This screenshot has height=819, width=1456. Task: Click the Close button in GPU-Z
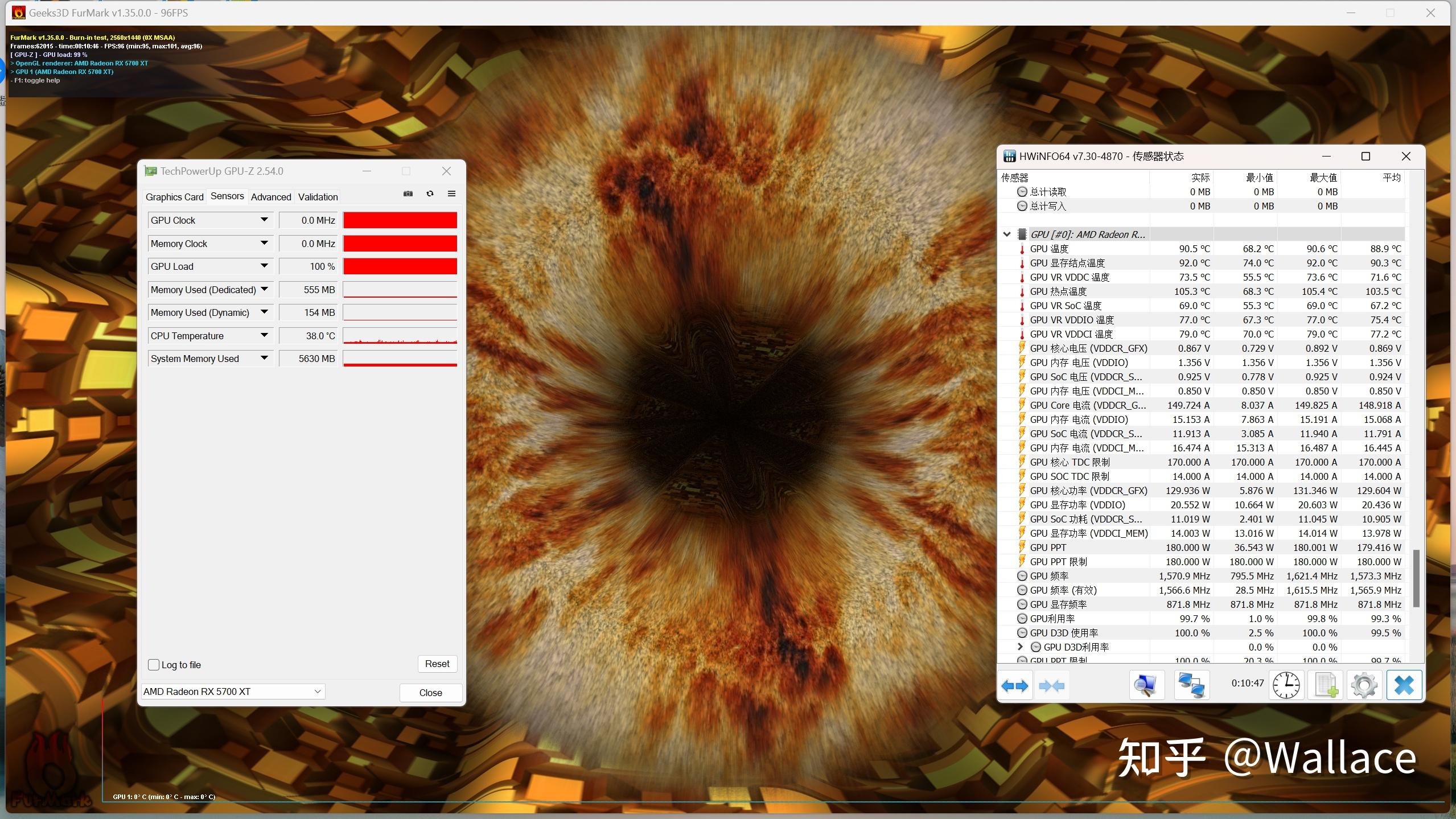click(x=430, y=692)
